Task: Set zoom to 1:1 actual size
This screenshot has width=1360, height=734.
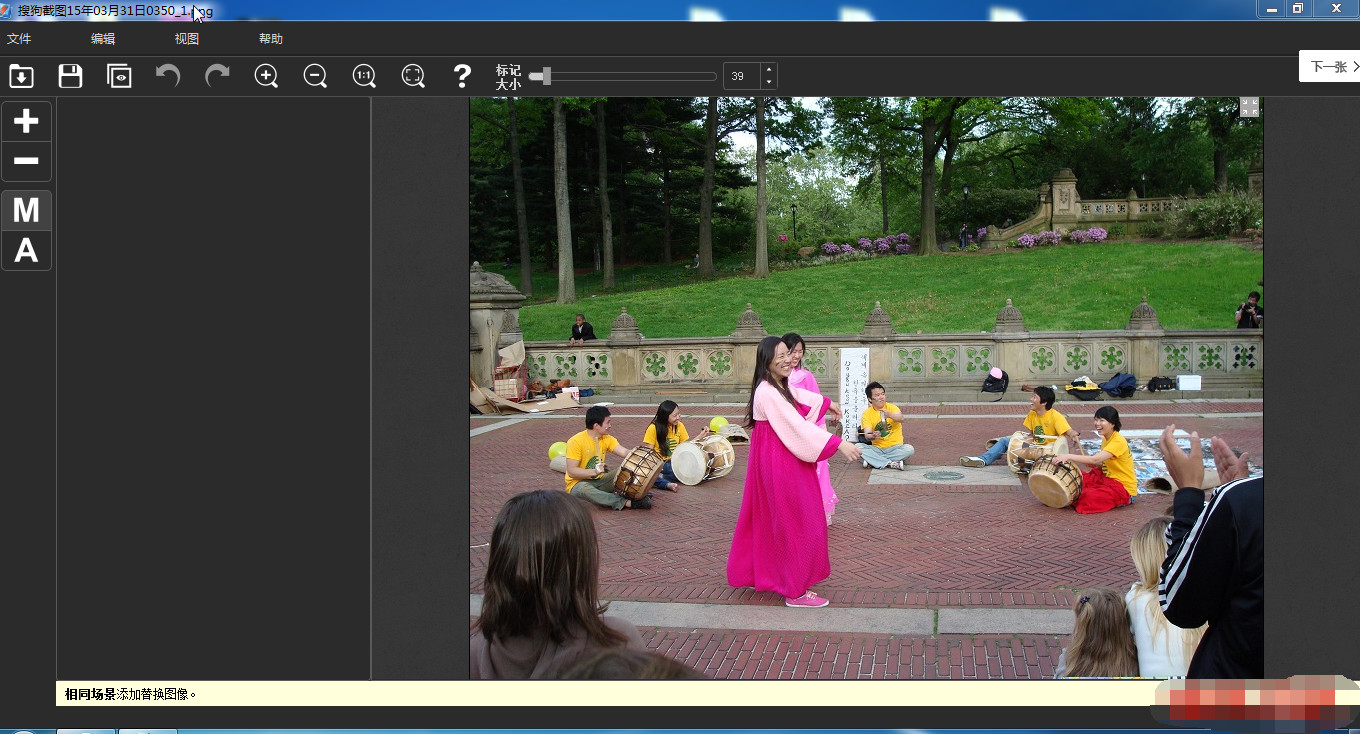Action: [x=364, y=76]
